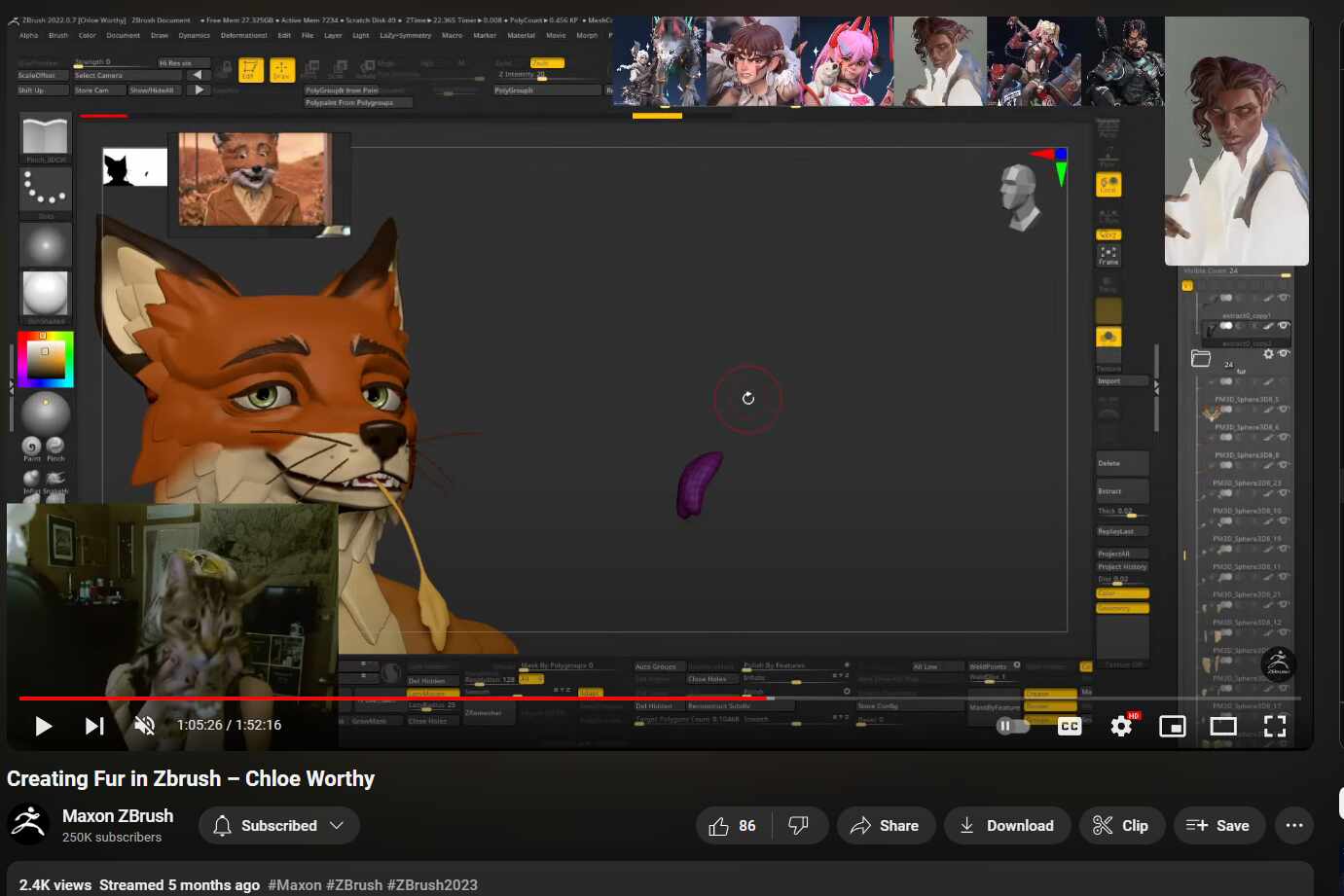Open video settings gear
1344x896 pixels.
(x=1121, y=726)
